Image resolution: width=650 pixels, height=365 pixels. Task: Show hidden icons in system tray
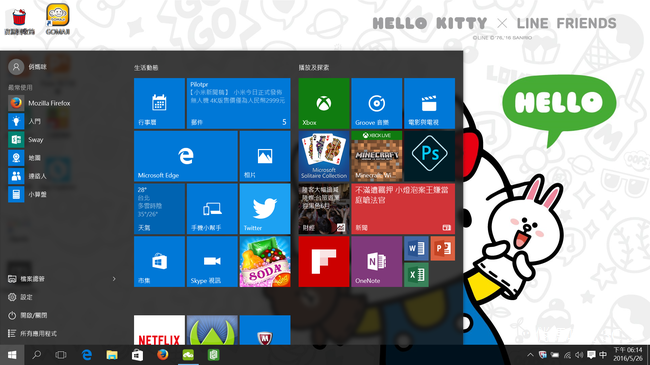point(530,355)
